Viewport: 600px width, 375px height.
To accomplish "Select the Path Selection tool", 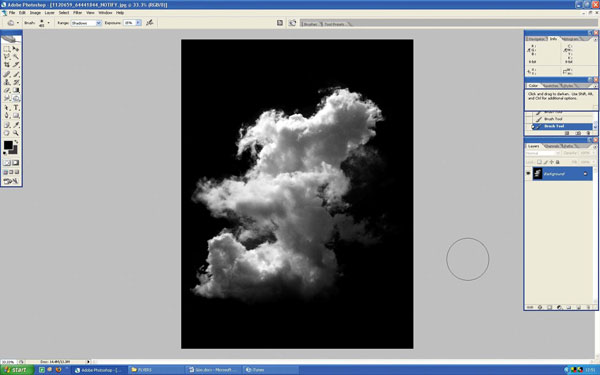I will tap(7, 108).
